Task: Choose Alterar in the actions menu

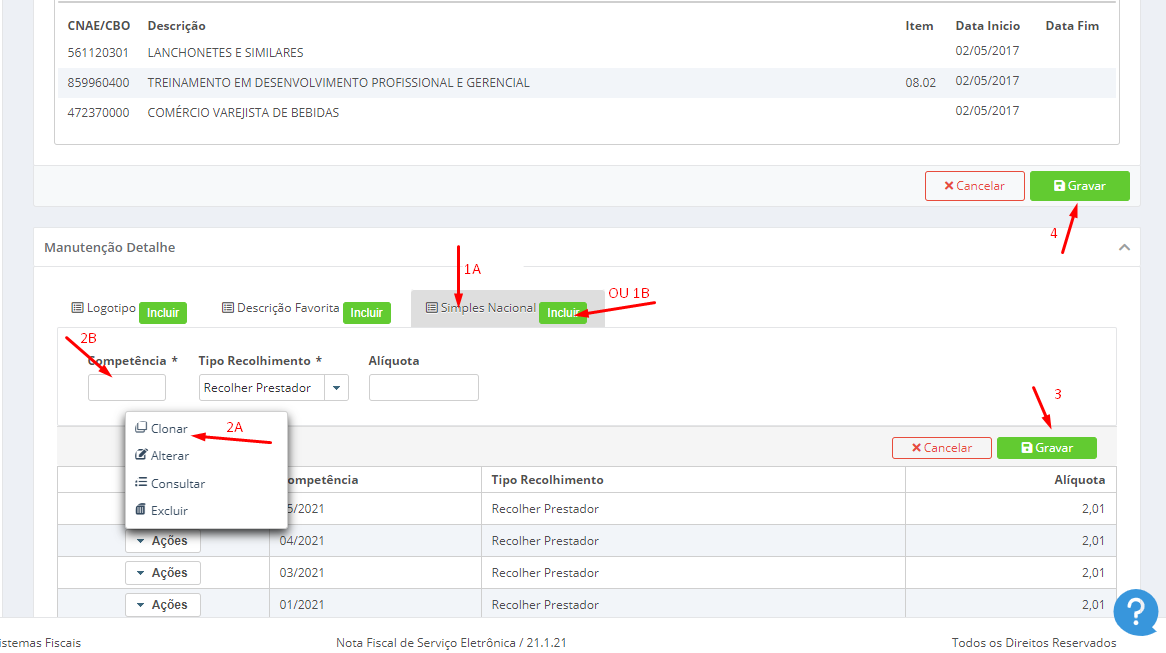Action: (x=162, y=455)
